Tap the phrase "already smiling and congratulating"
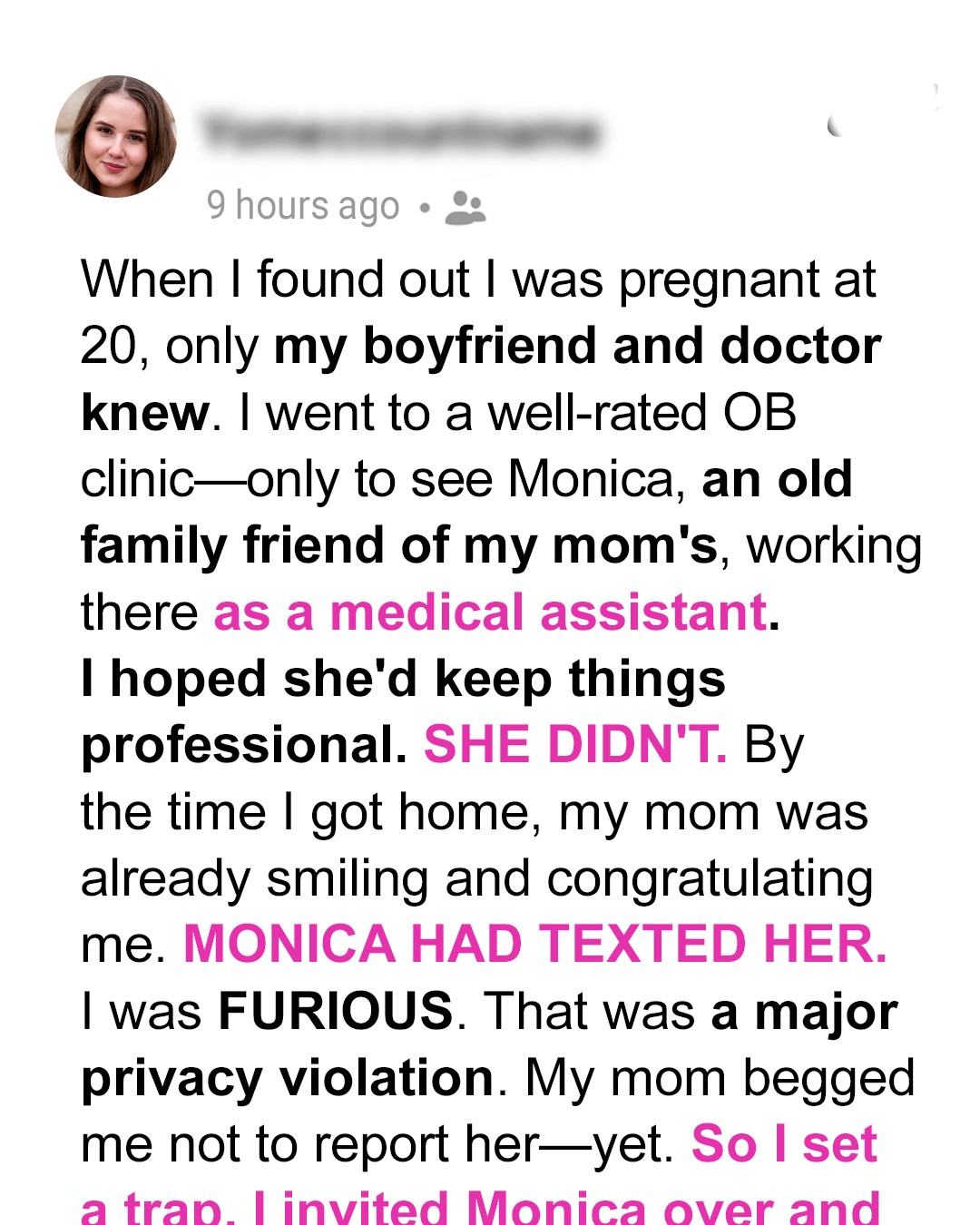 coord(477,878)
